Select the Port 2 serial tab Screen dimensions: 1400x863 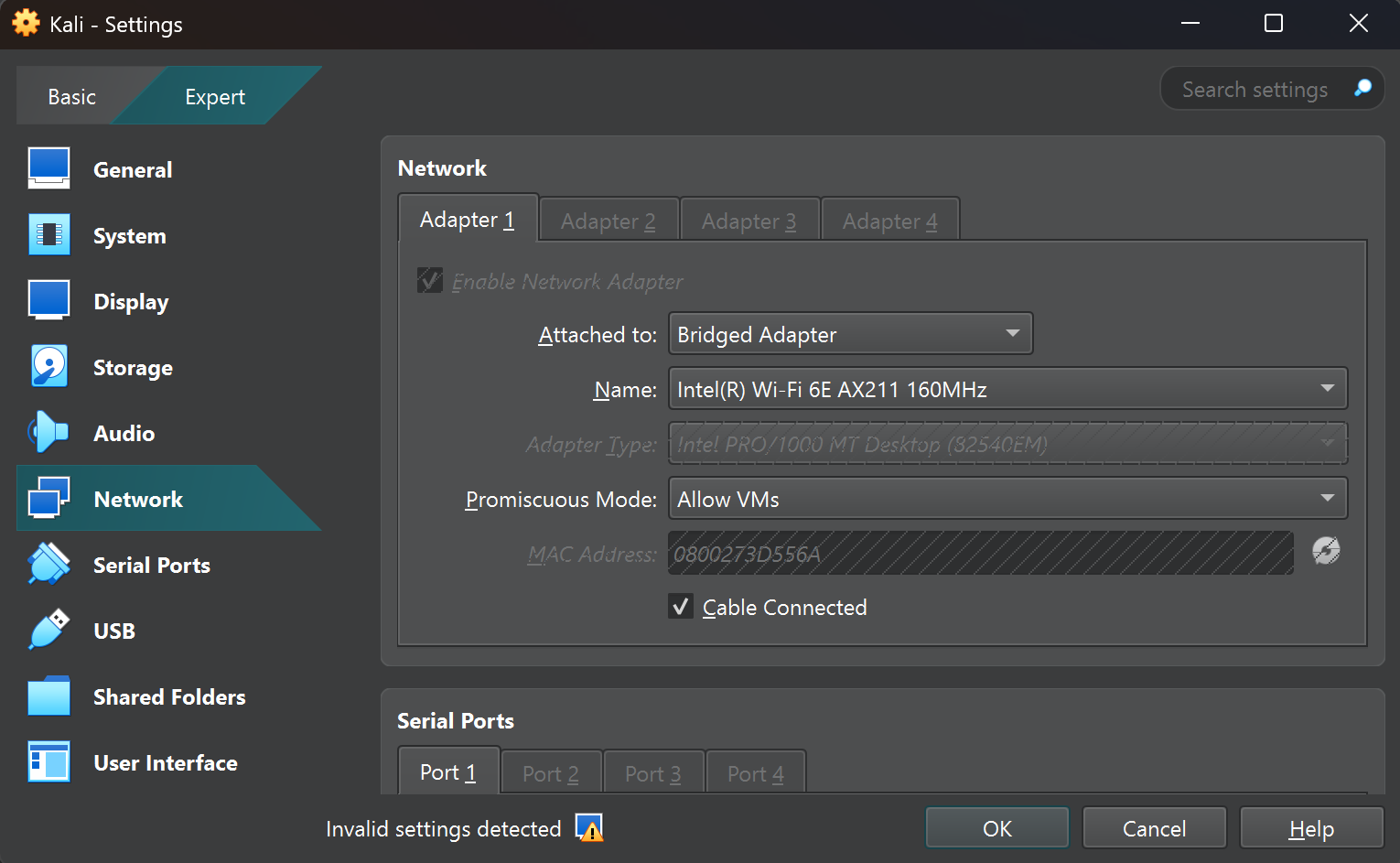[551, 774]
